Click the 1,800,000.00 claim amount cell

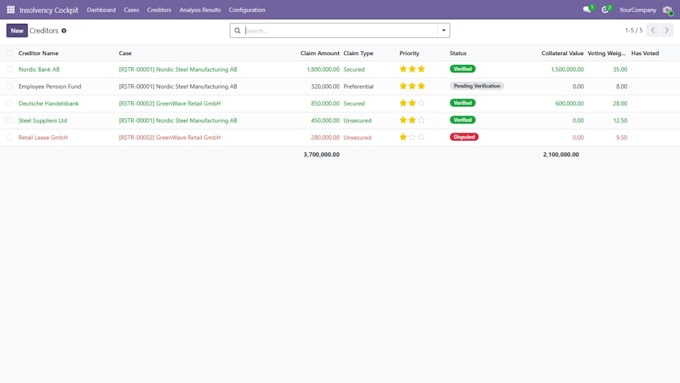[x=323, y=69]
